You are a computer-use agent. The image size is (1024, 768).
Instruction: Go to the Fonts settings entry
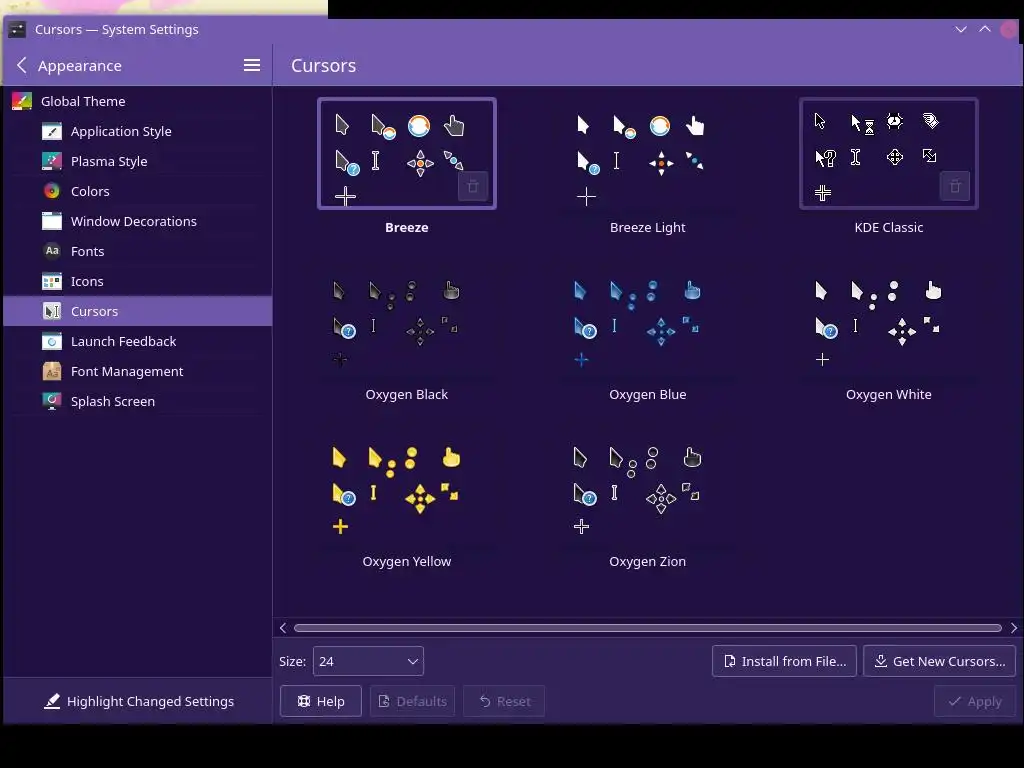tap(137, 251)
